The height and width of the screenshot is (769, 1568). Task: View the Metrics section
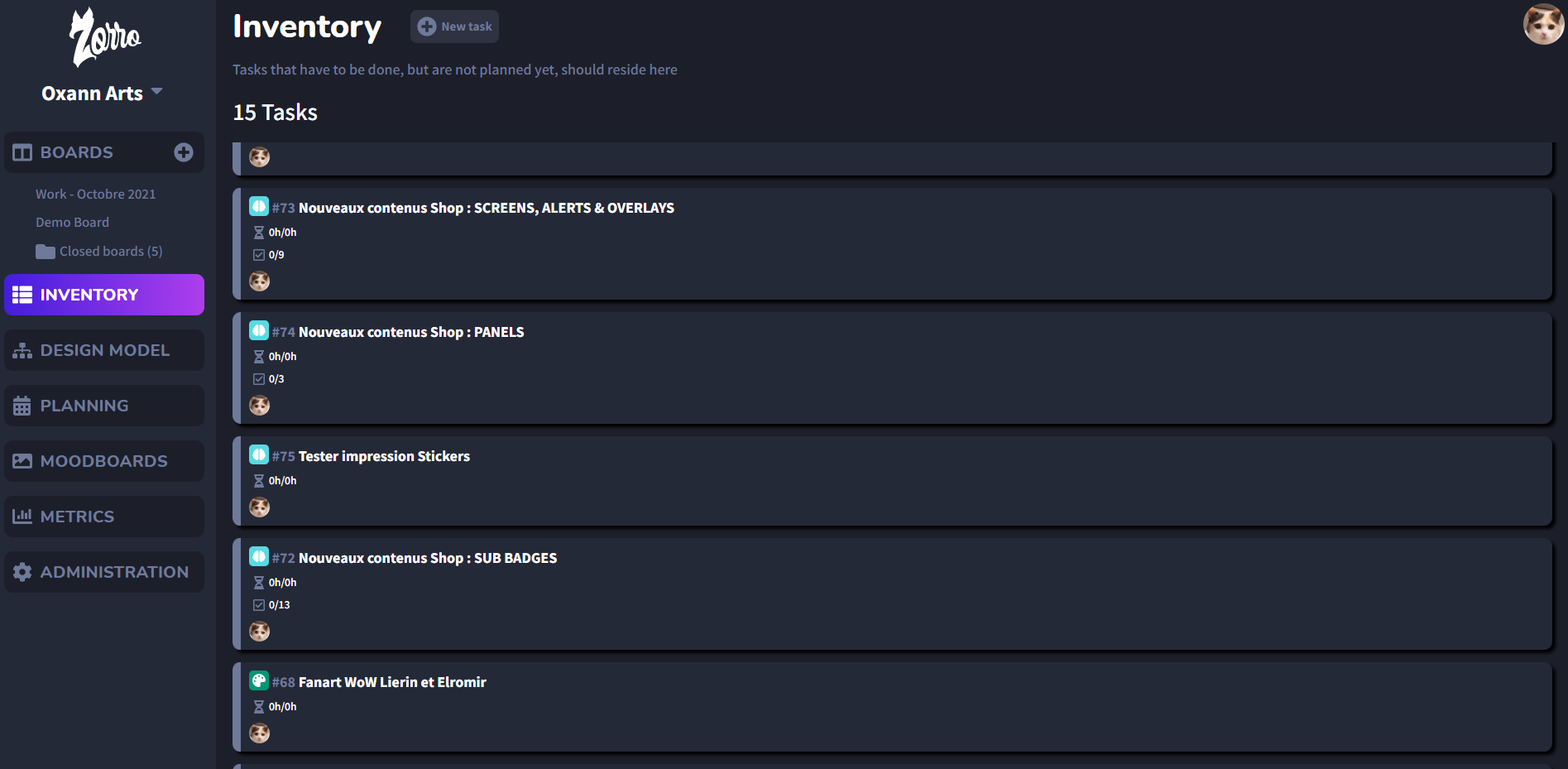(104, 517)
